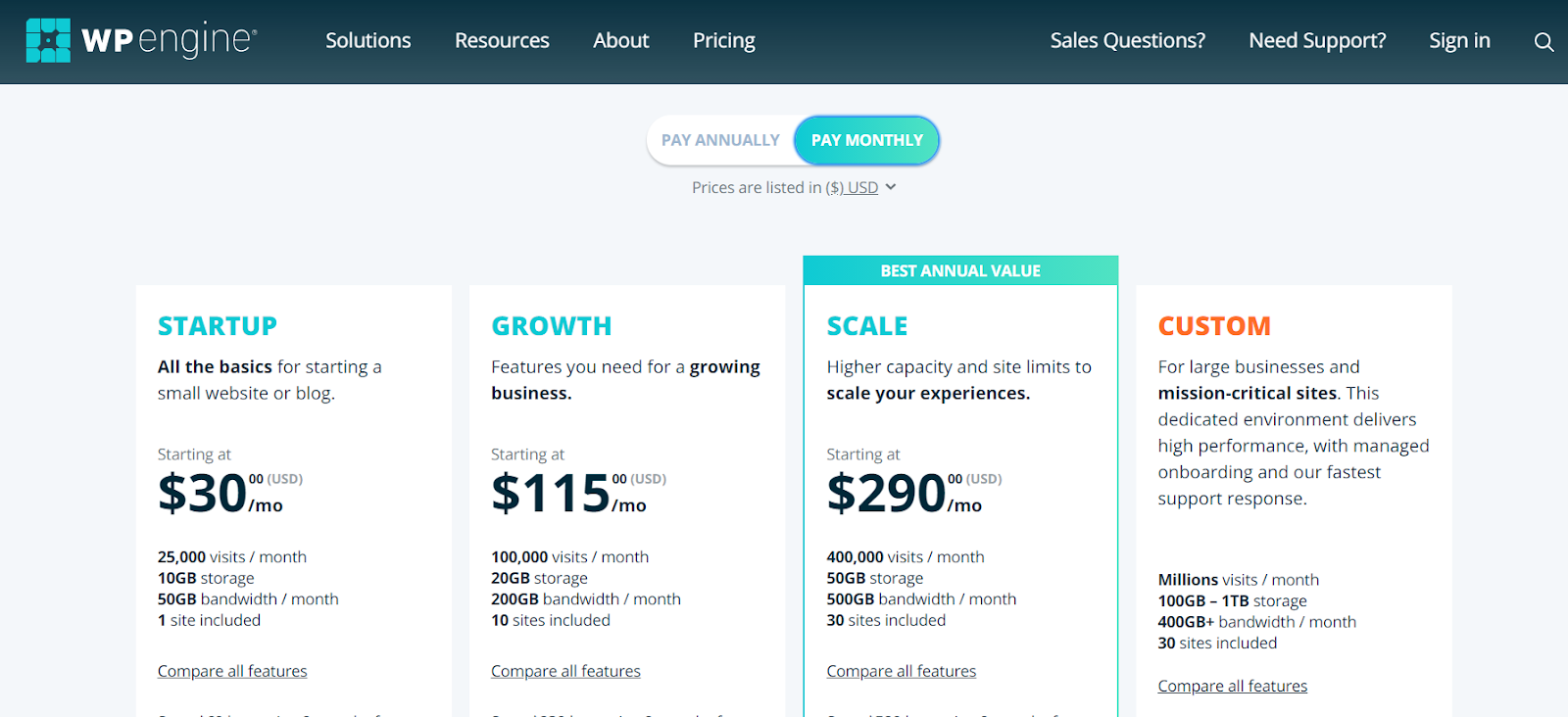The width and height of the screenshot is (1568, 717).
Task: Compare all features for Startup plan
Action: coord(232,671)
